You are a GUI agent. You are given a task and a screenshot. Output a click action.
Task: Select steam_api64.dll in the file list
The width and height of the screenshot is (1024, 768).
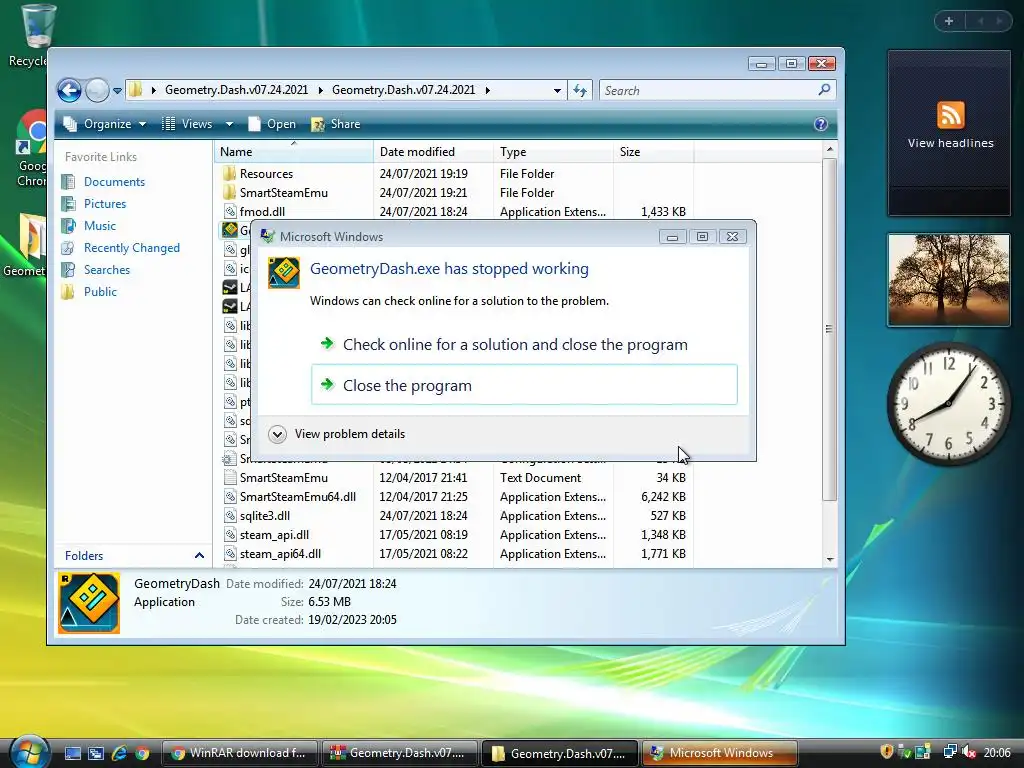point(280,554)
